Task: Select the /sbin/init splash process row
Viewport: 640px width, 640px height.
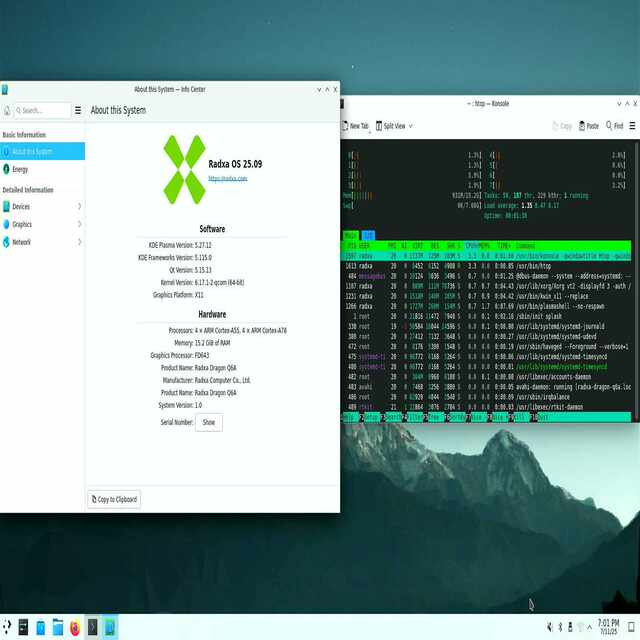Action: (x=486, y=316)
